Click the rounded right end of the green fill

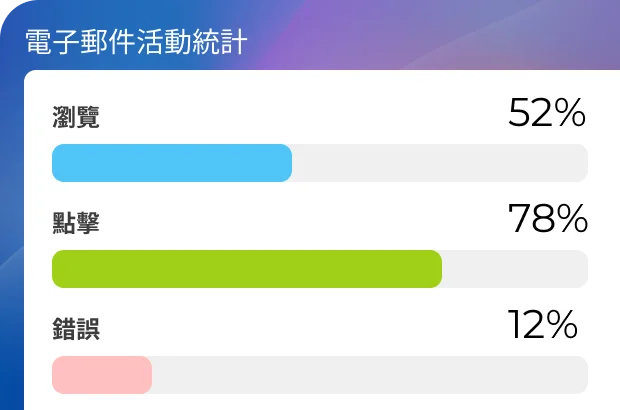(x=436, y=269)
